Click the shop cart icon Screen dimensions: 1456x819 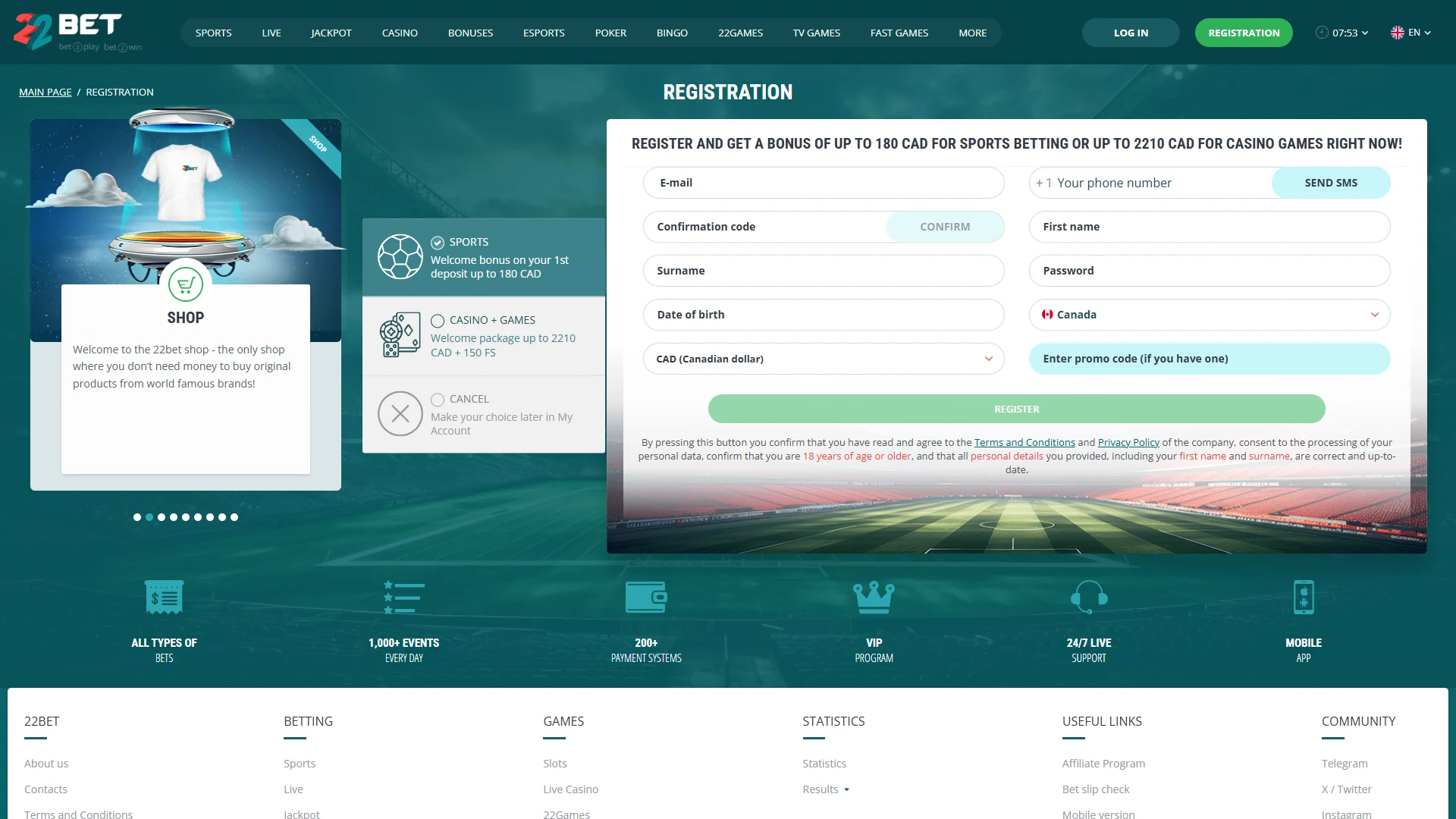coord(186,285)
